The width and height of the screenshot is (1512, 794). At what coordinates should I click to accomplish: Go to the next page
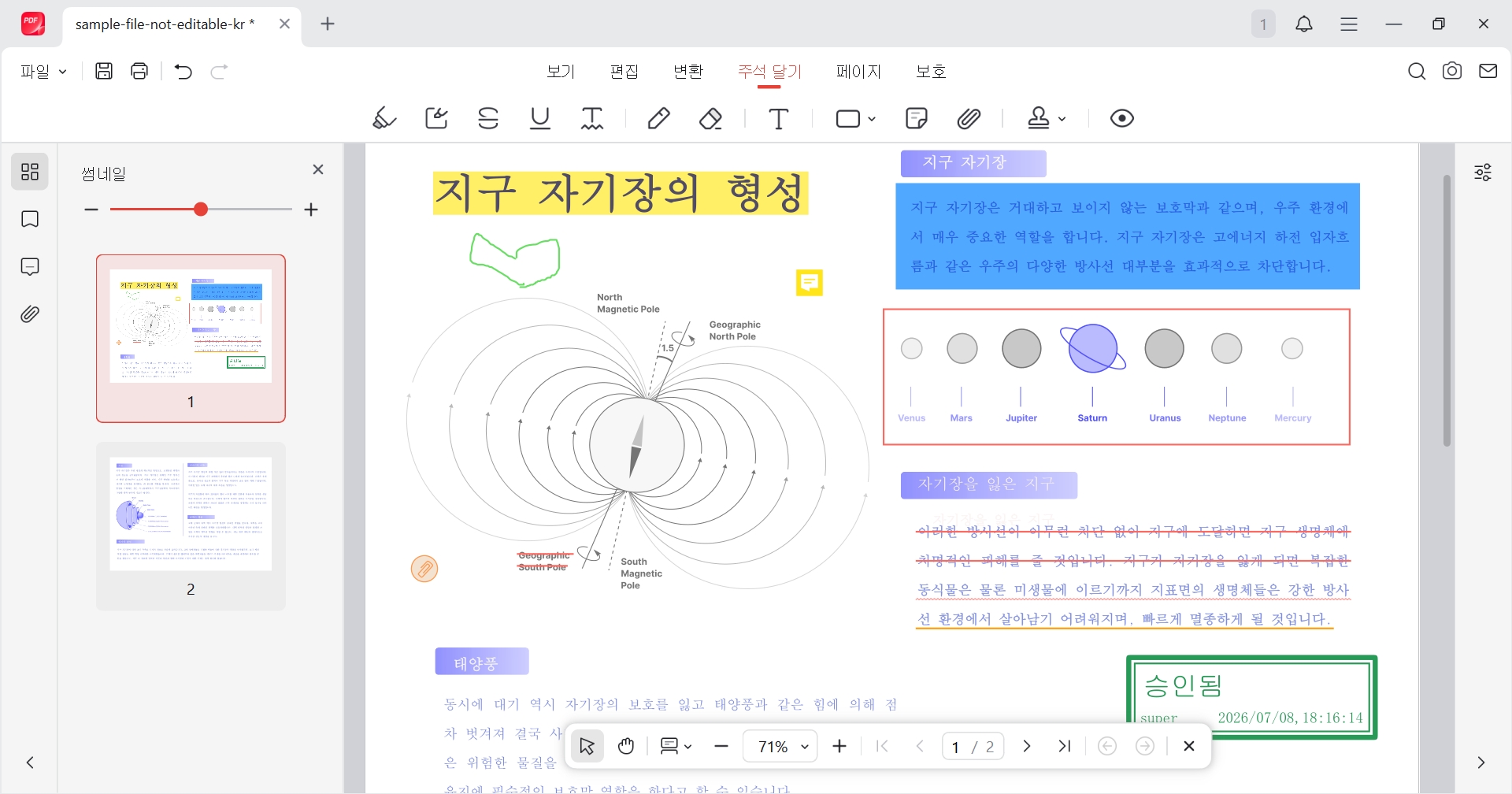pos(1026,746)
